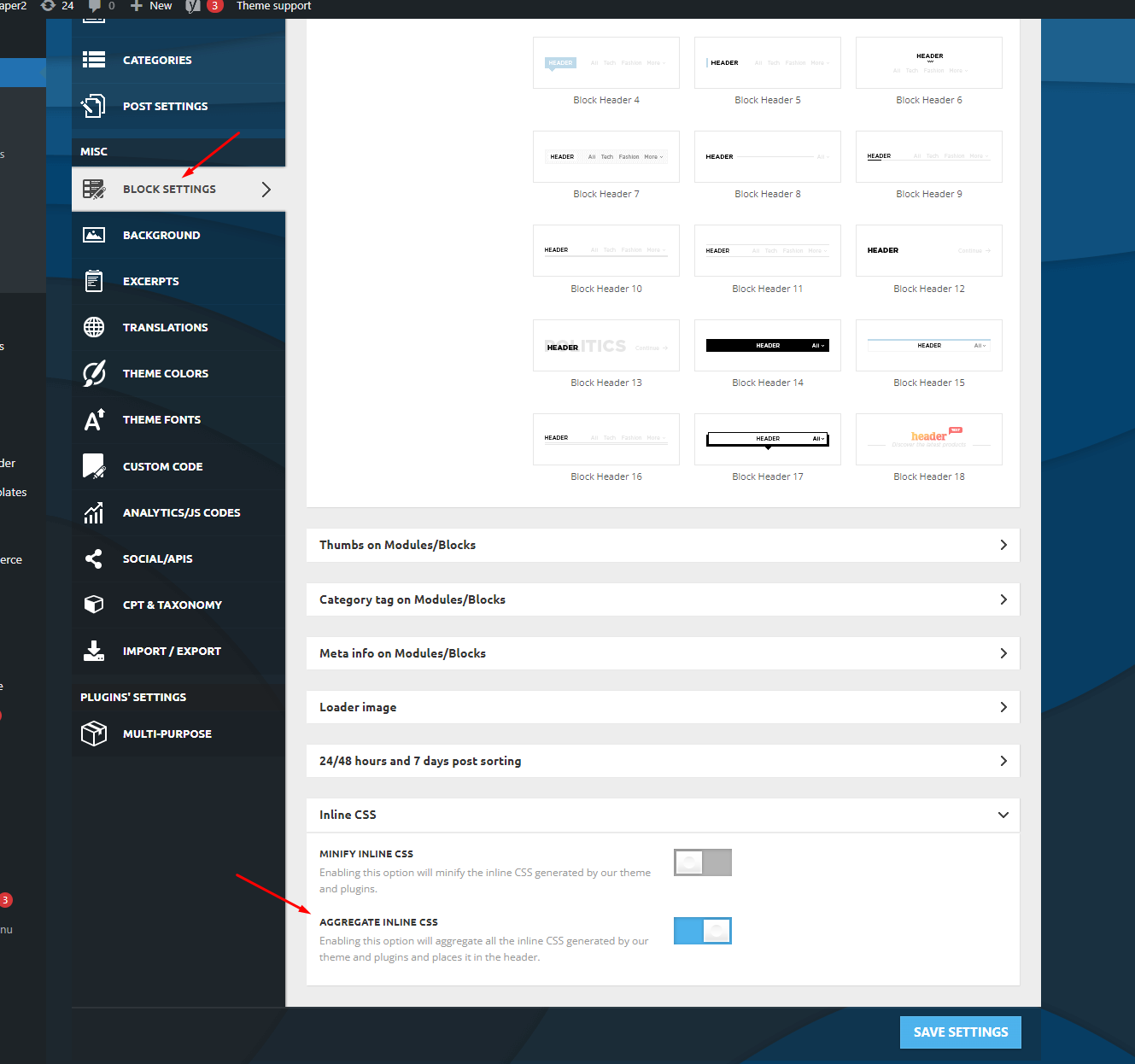
Task: Click the Block Settings icon in sidebar
Action: pyautogui.click(x=94, y=189)
